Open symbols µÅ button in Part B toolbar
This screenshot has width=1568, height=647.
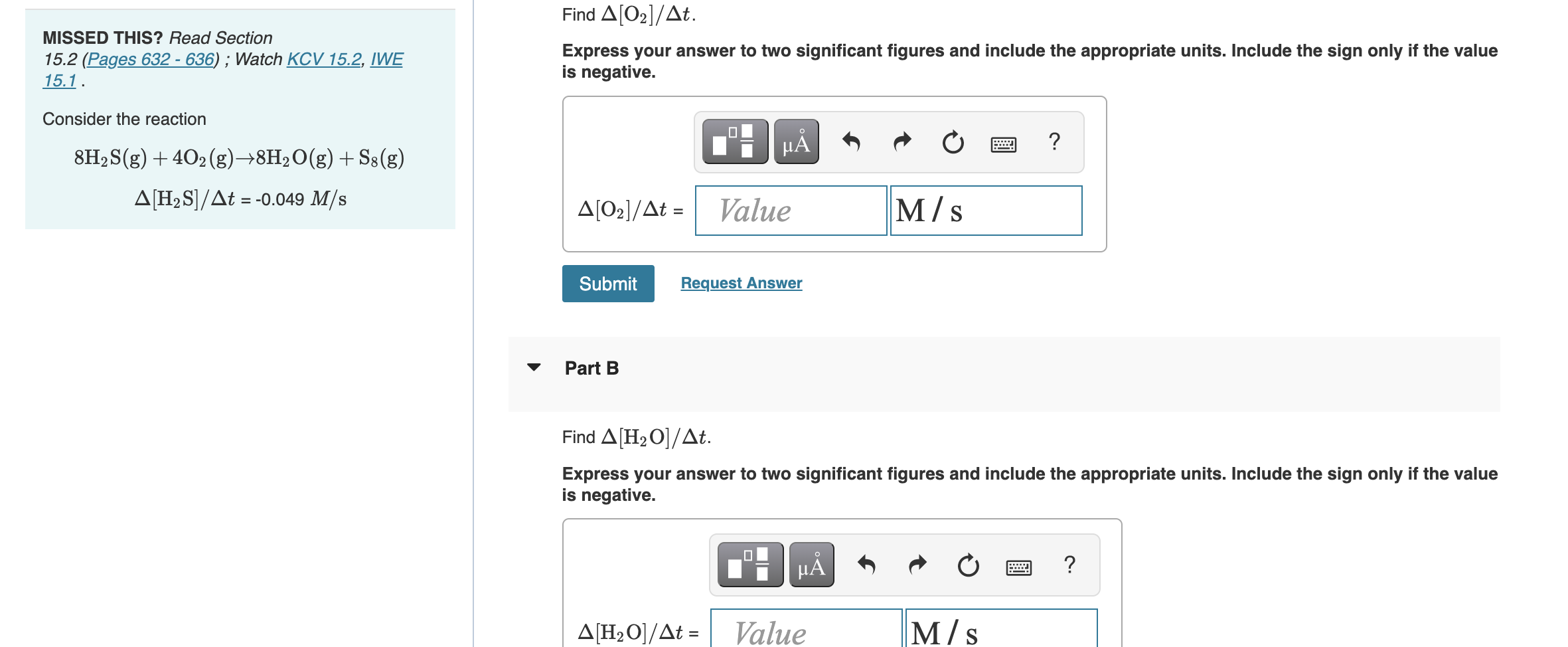pos(811,565)
